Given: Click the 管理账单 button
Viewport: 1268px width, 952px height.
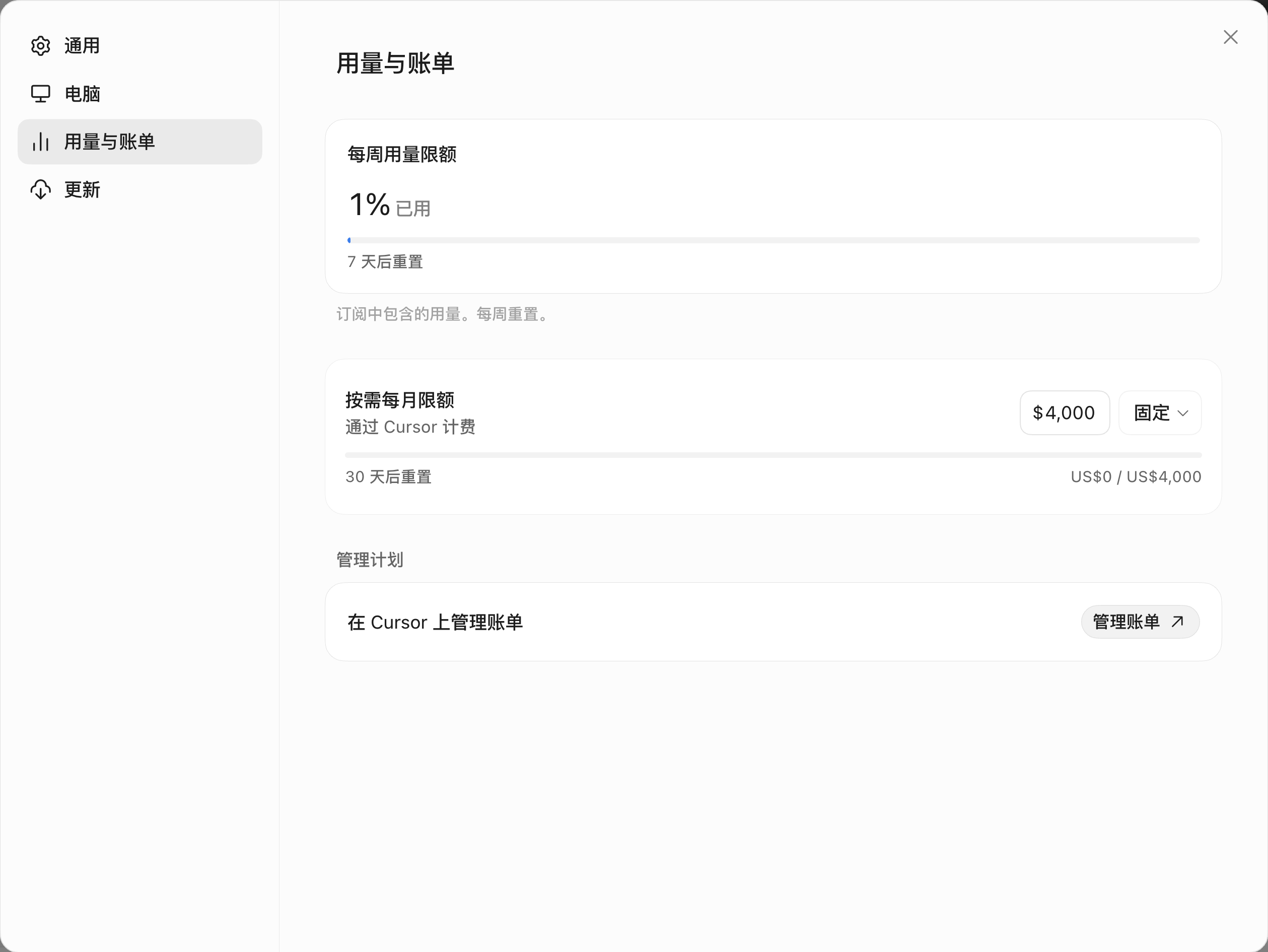Looking at the screenshot, I should 1140,622.
